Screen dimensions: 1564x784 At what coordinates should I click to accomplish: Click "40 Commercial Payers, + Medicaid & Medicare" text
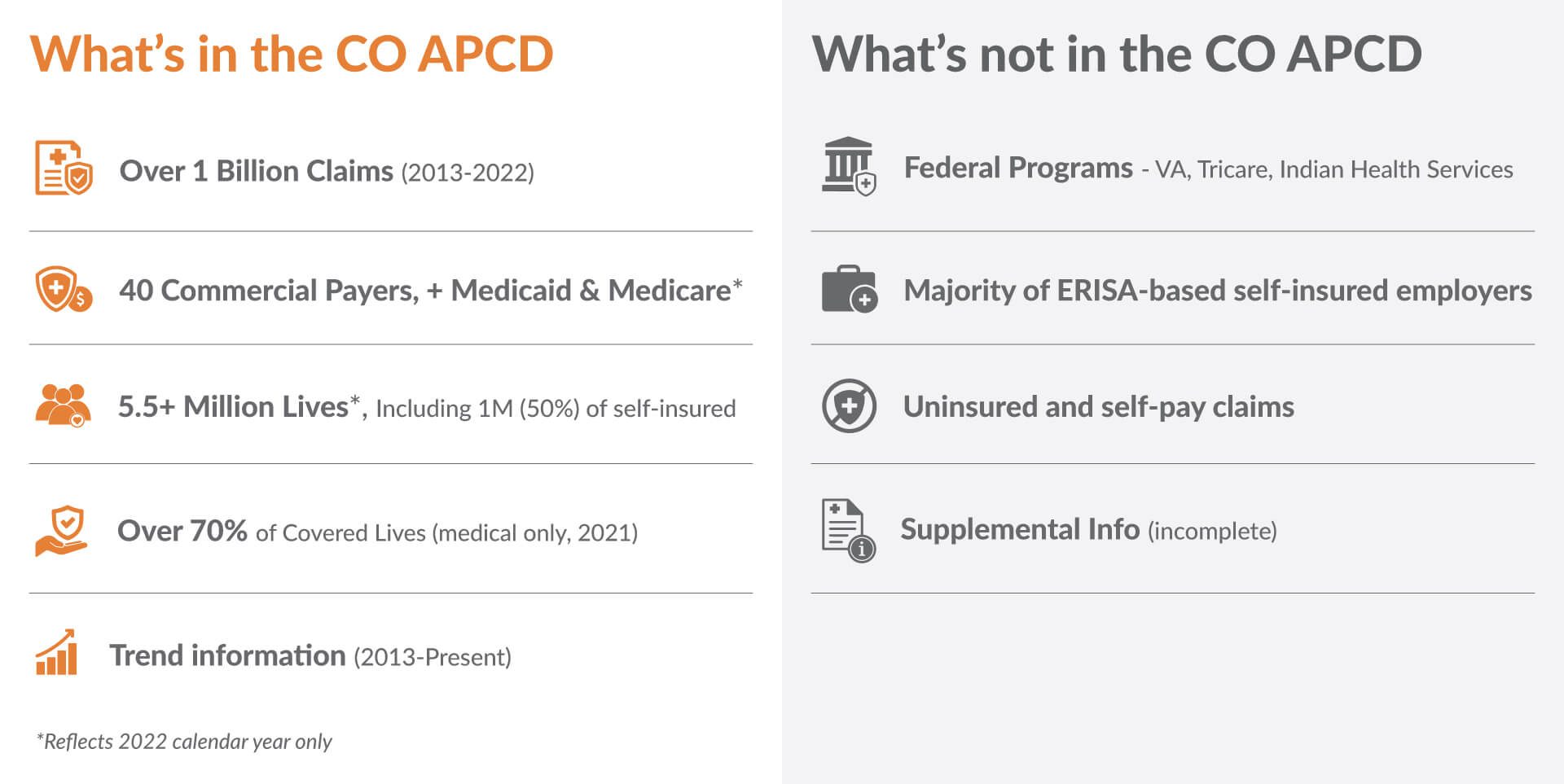point(425,290)
